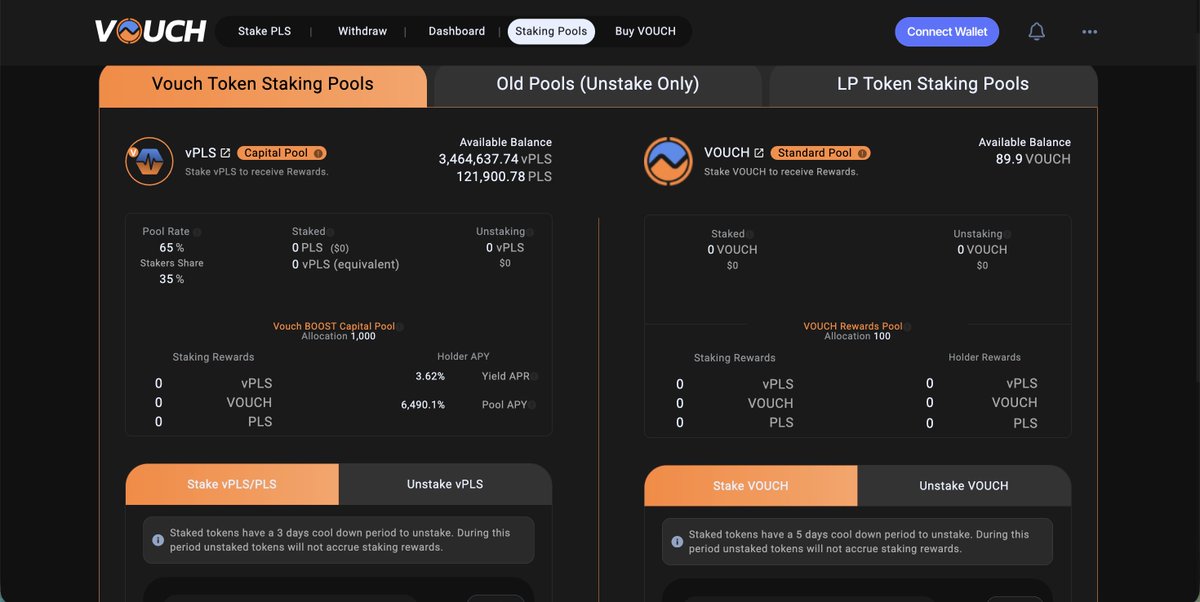Click the vPLS pool Unstaking info icon

pyautogui.click(x=529, y=232)
